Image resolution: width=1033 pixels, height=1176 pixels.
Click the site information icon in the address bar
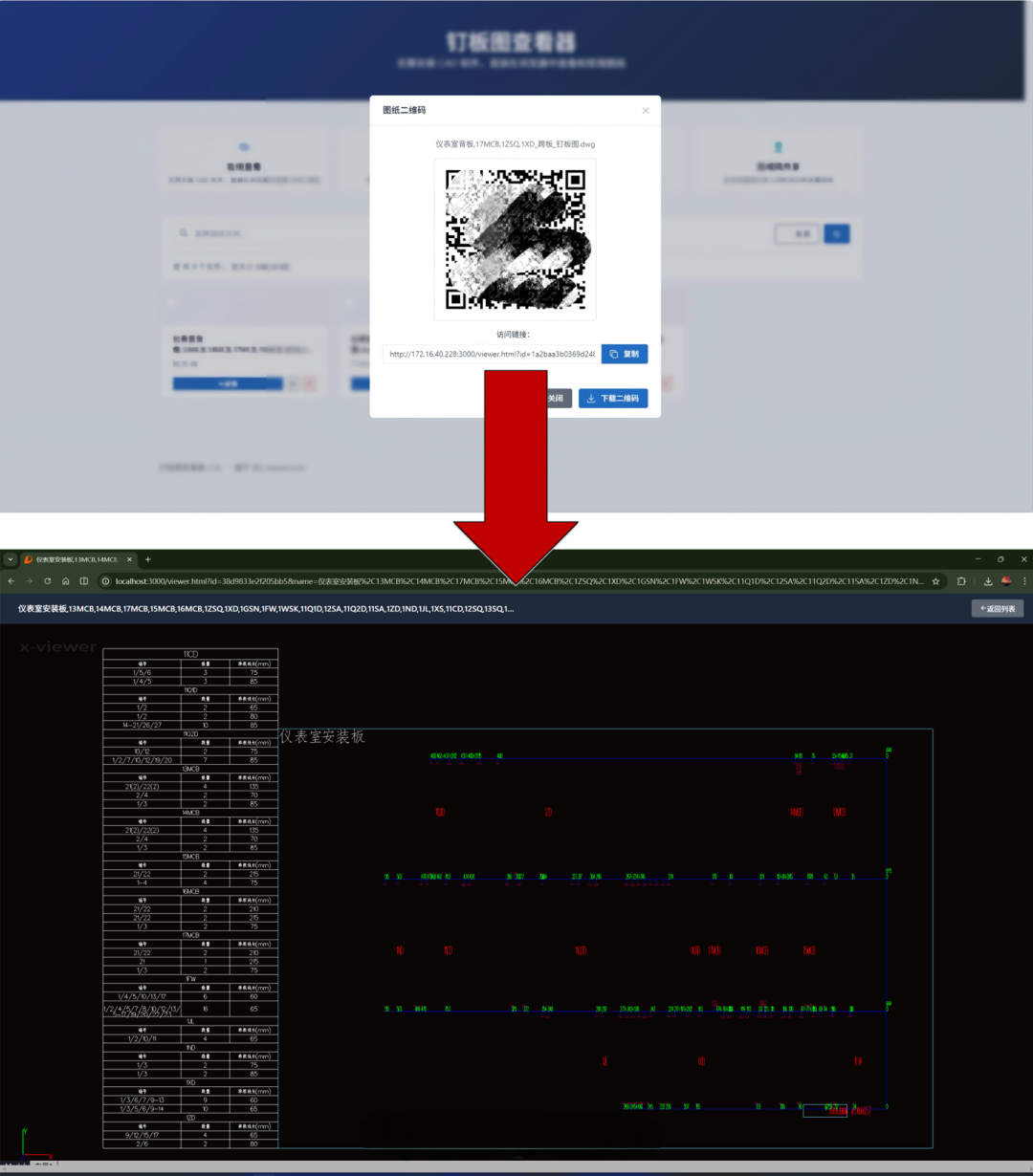106,580
